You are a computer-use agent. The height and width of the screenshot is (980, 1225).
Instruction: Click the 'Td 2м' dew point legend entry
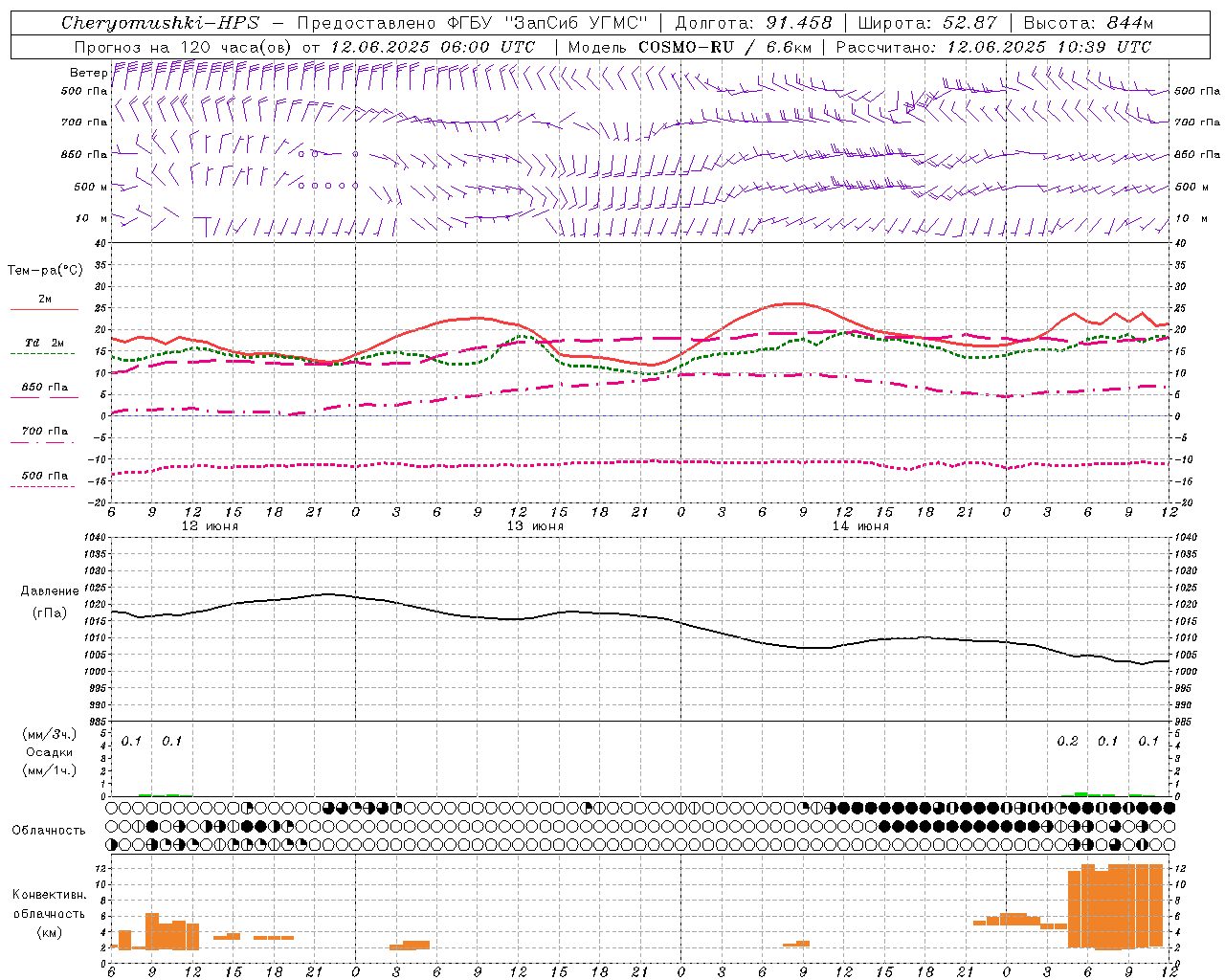[45, 343]
